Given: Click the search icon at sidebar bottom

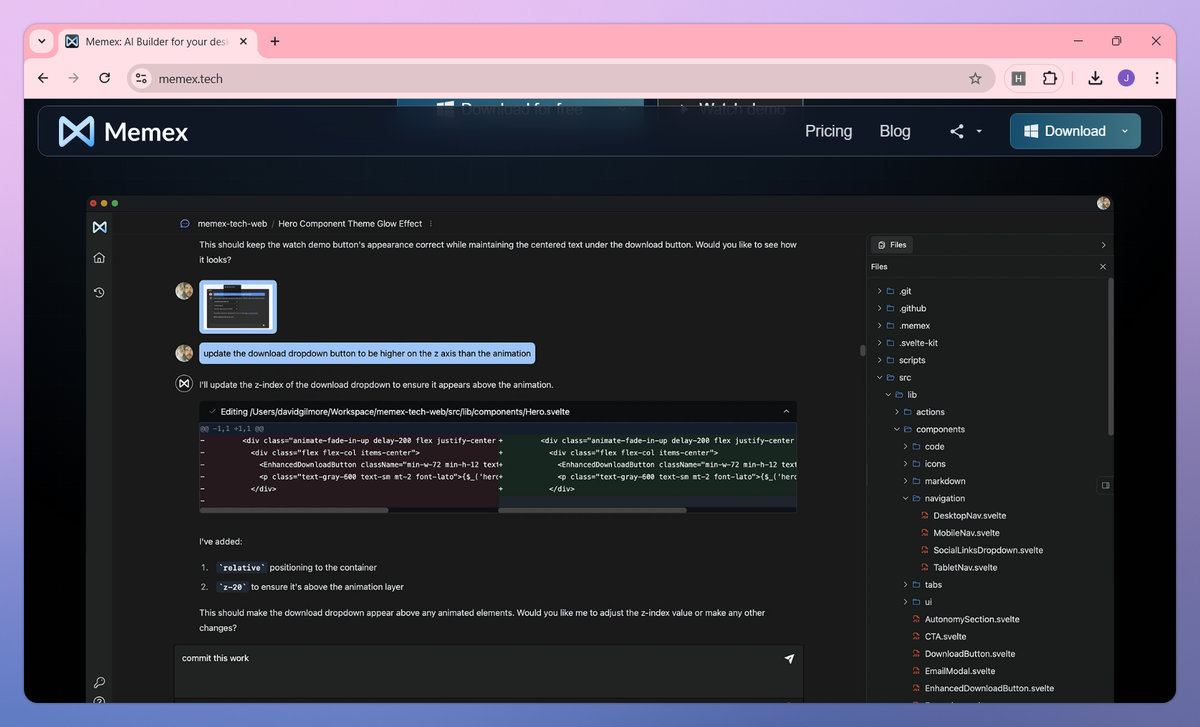Looking at the screenshot, I should pos(99,682).
